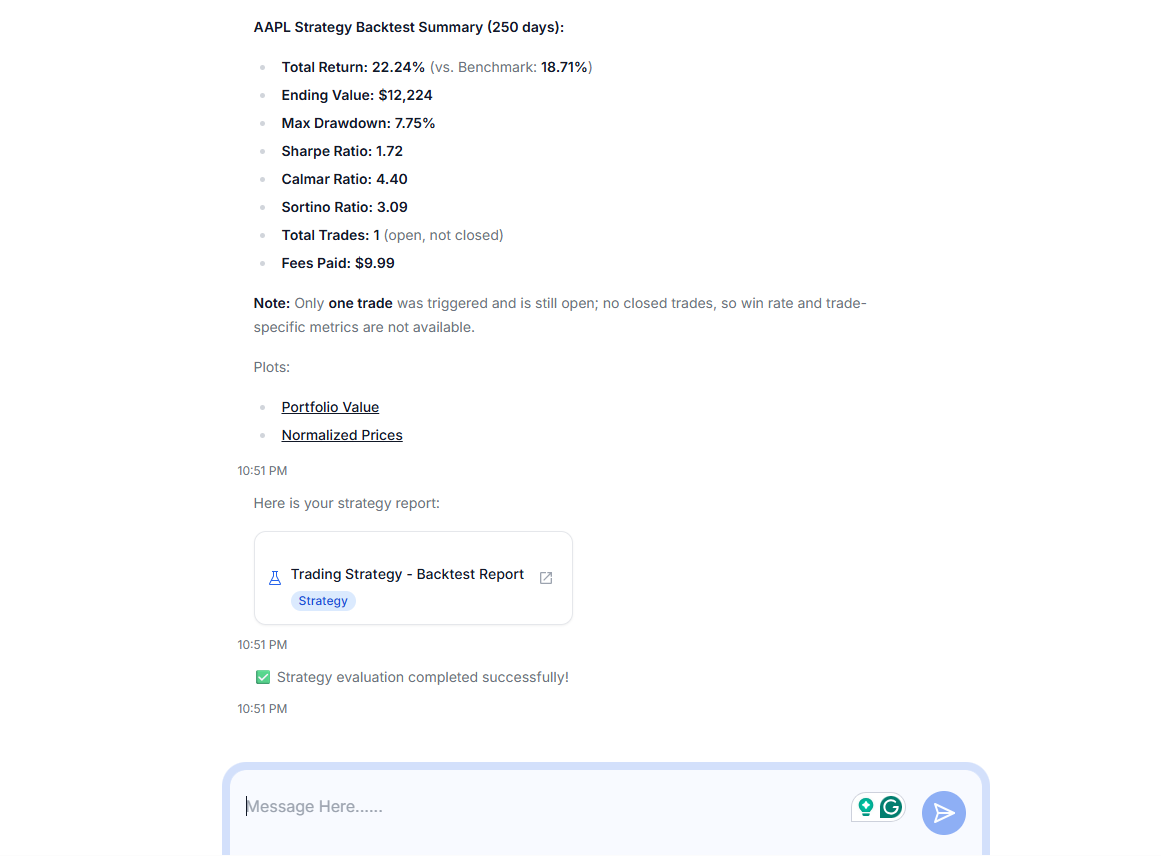
Task: Click the Fees Paid $9.99 bullet line
Action: tap(338, 263)
